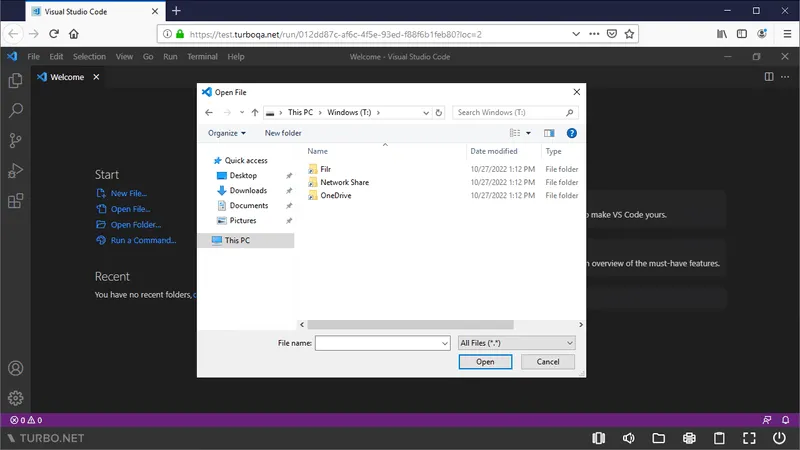This screenshot has height=450, width=800.
Task: Select This PC in navigation pane
Action: click(246, 240)
